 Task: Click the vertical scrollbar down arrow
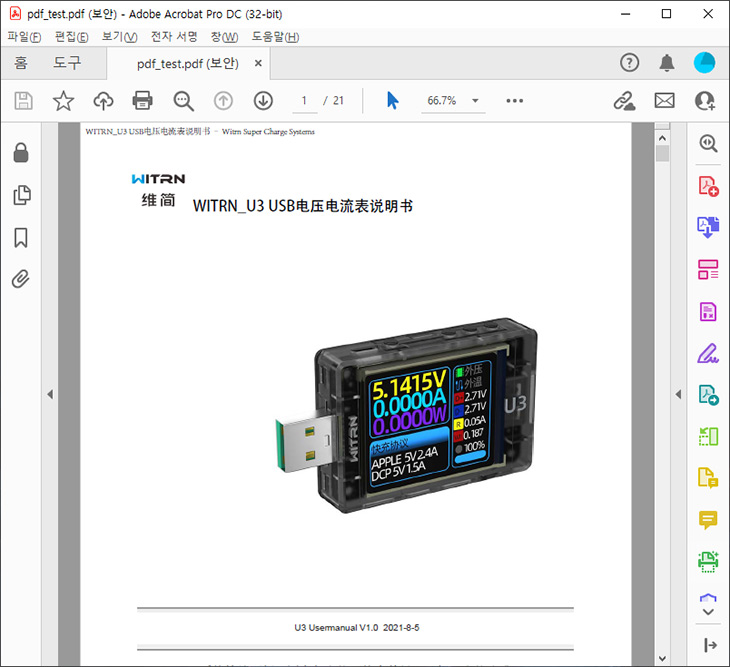[x=662, y=659]
